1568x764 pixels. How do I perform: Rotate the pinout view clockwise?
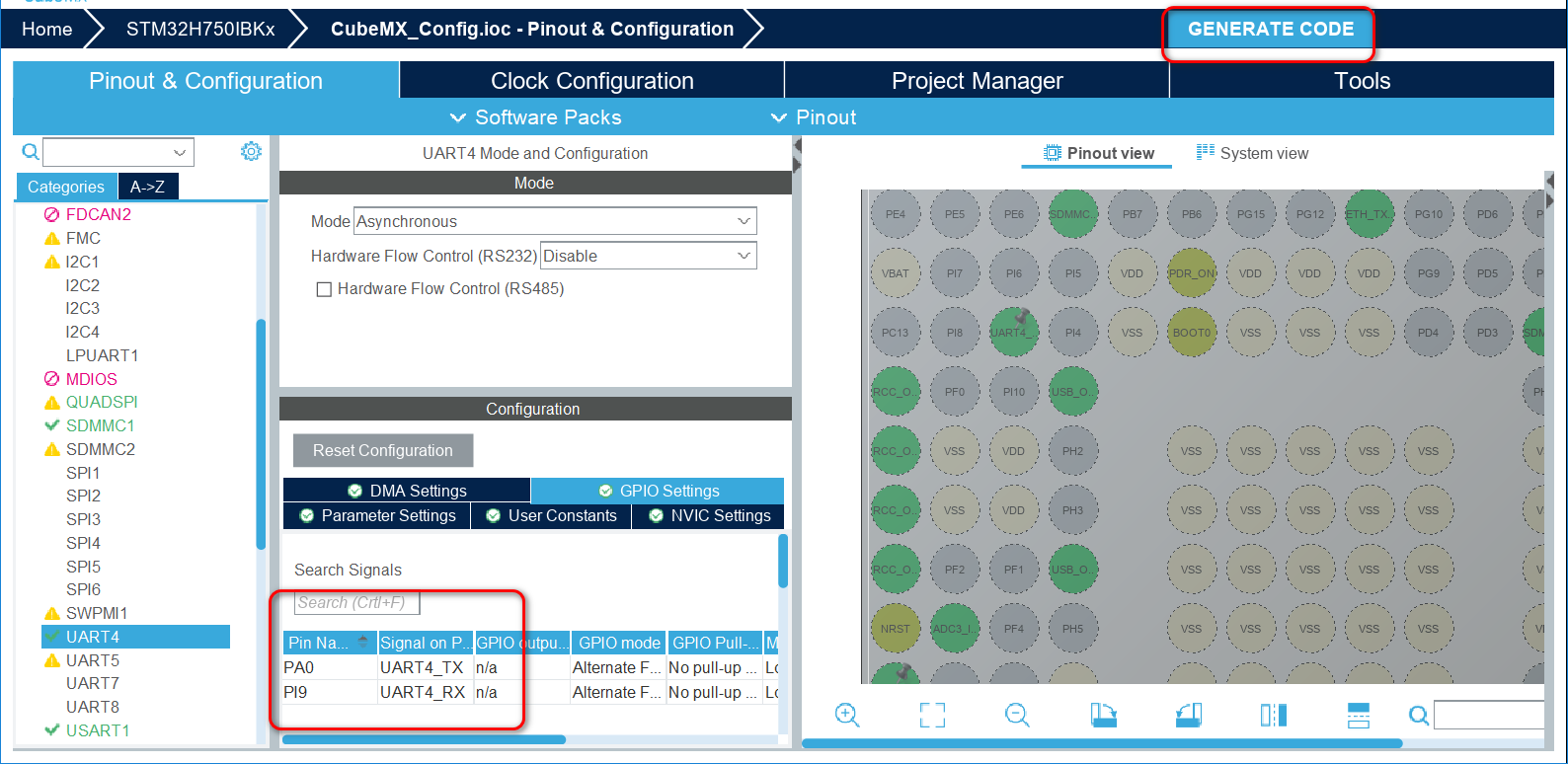1103,715
